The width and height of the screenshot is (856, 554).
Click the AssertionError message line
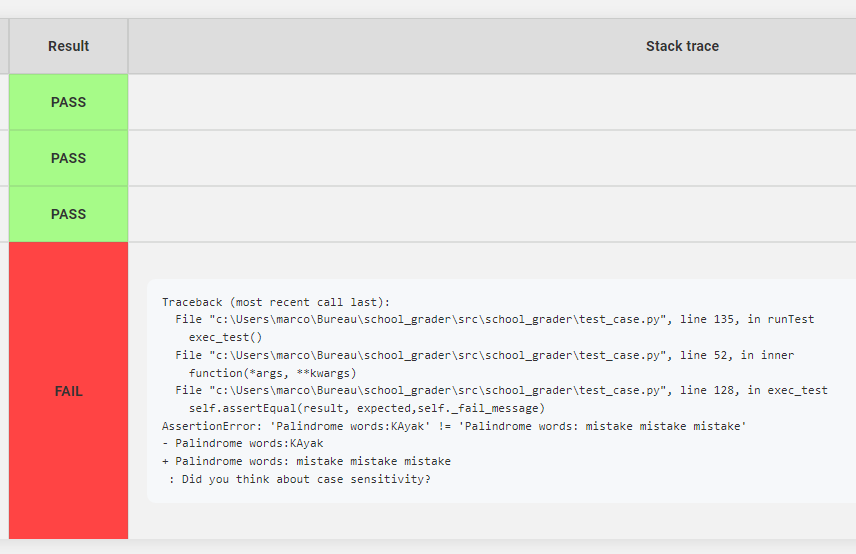coord(454,426)
